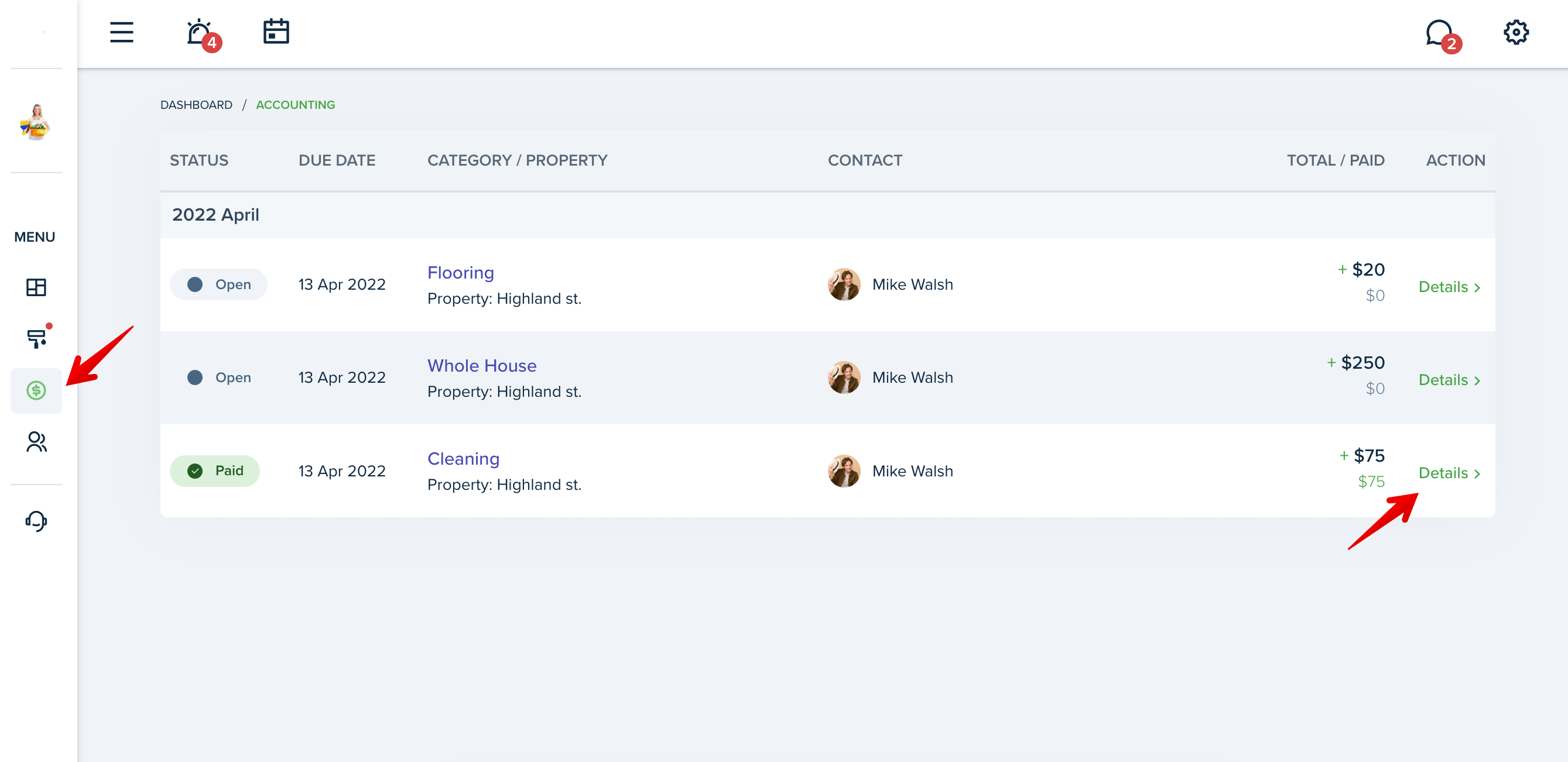1568x762 pixels.
Task: Open the Cleaning category link
Action: (463, 458)
